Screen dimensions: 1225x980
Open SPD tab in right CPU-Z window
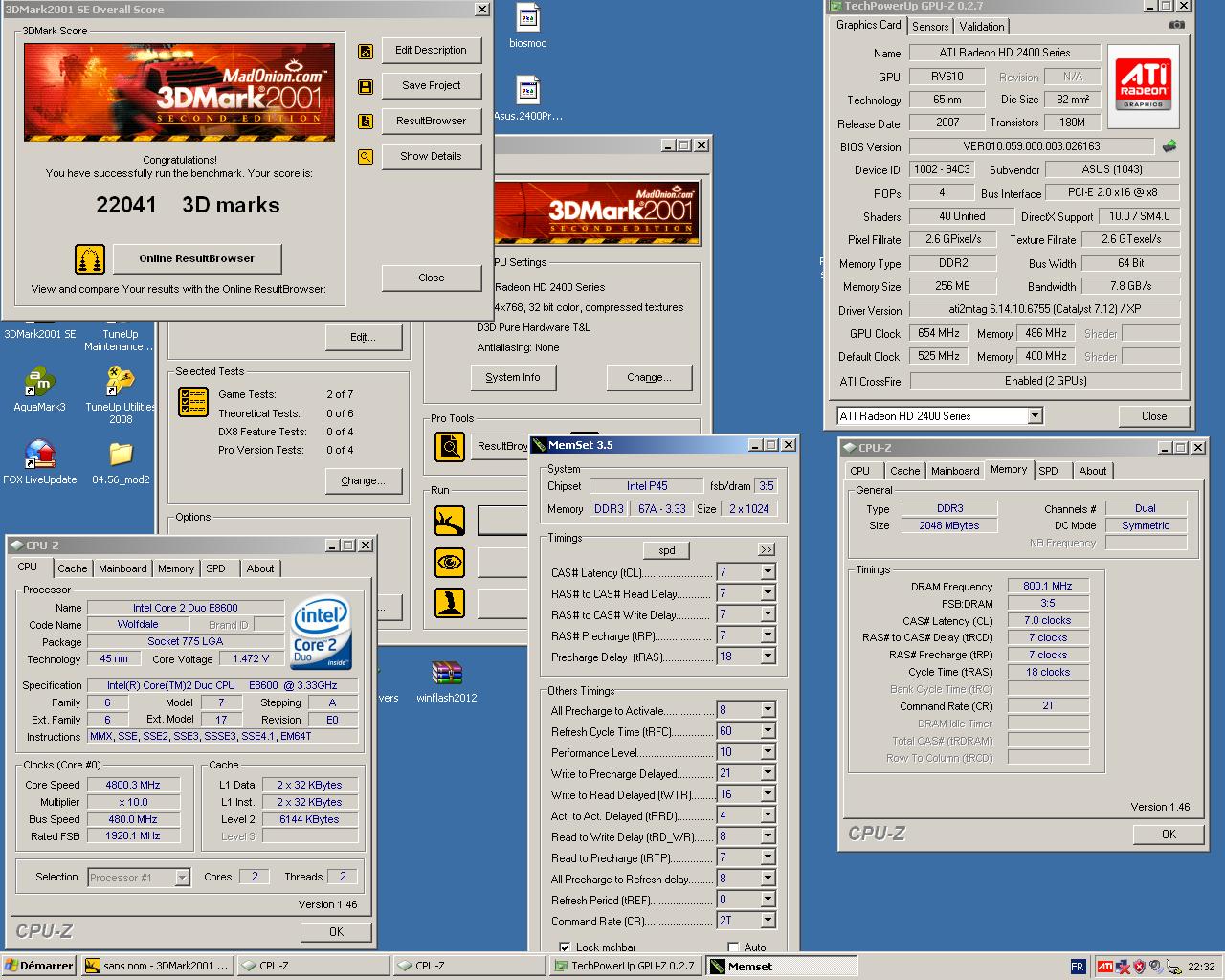(x=1049, y=471)
